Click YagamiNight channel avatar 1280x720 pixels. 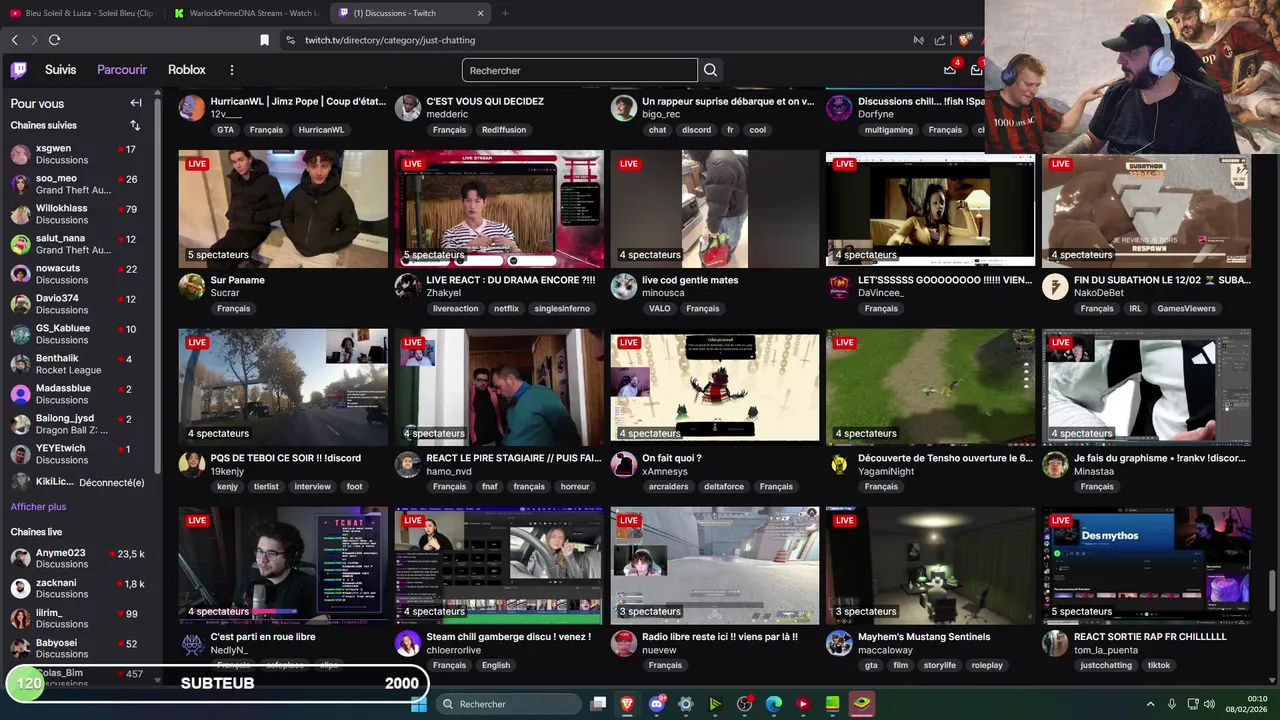839,465
